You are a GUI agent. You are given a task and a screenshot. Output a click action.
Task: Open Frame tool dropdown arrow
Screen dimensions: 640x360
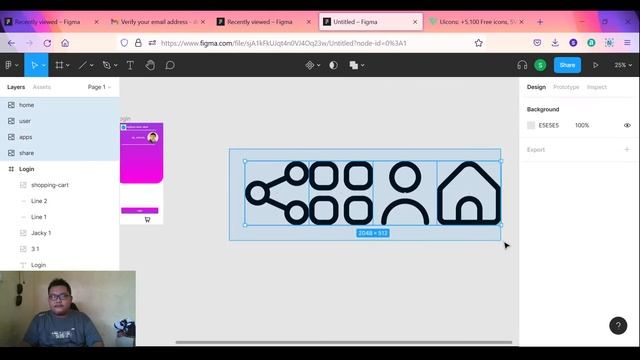pyautogui.click(x=68, y=65)
